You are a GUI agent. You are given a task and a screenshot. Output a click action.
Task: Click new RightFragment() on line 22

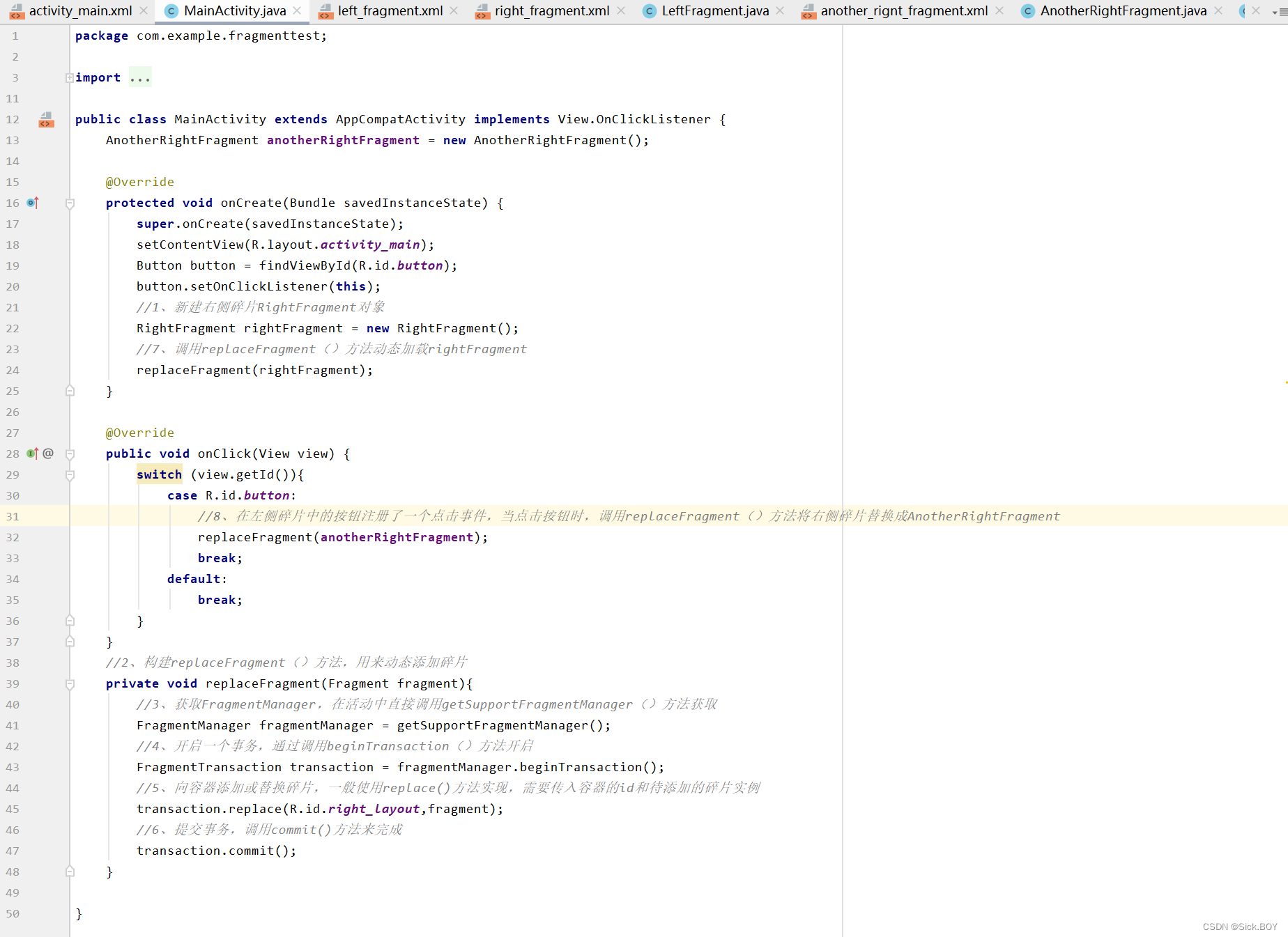pos(439,328)
